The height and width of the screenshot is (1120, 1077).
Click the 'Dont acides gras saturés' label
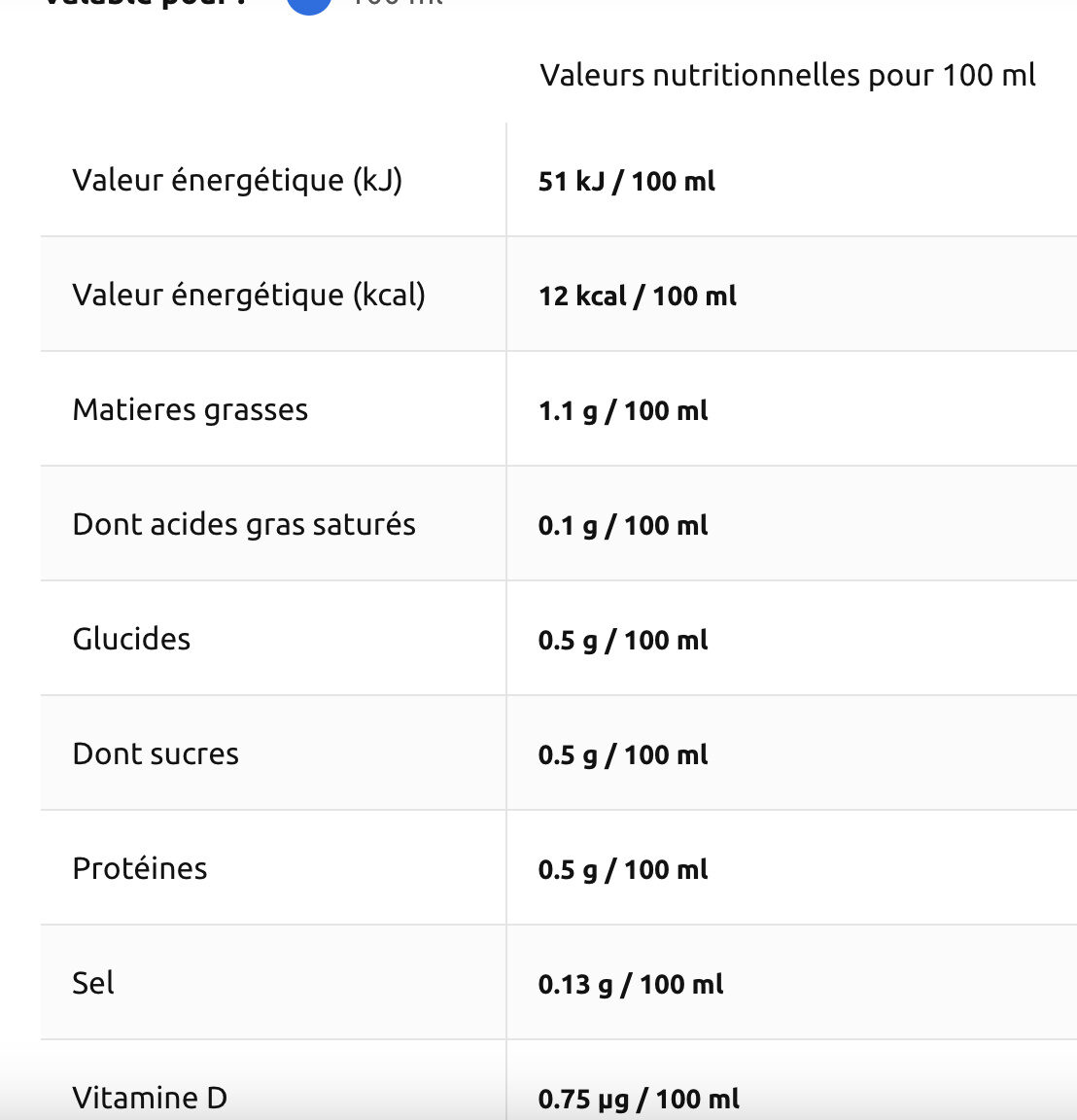click(244, 525)
